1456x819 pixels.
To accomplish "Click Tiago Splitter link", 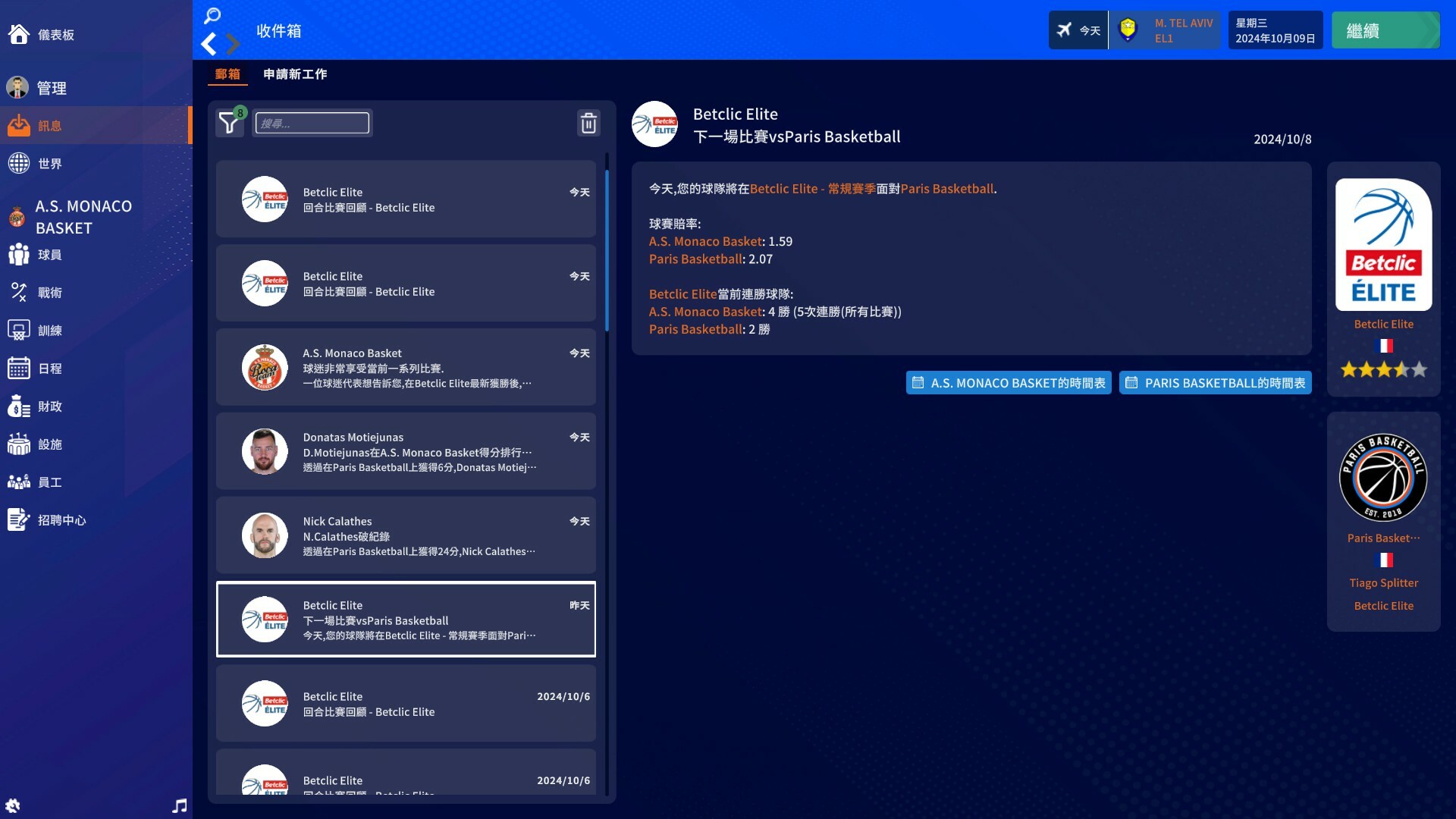I will (1383, 583).
